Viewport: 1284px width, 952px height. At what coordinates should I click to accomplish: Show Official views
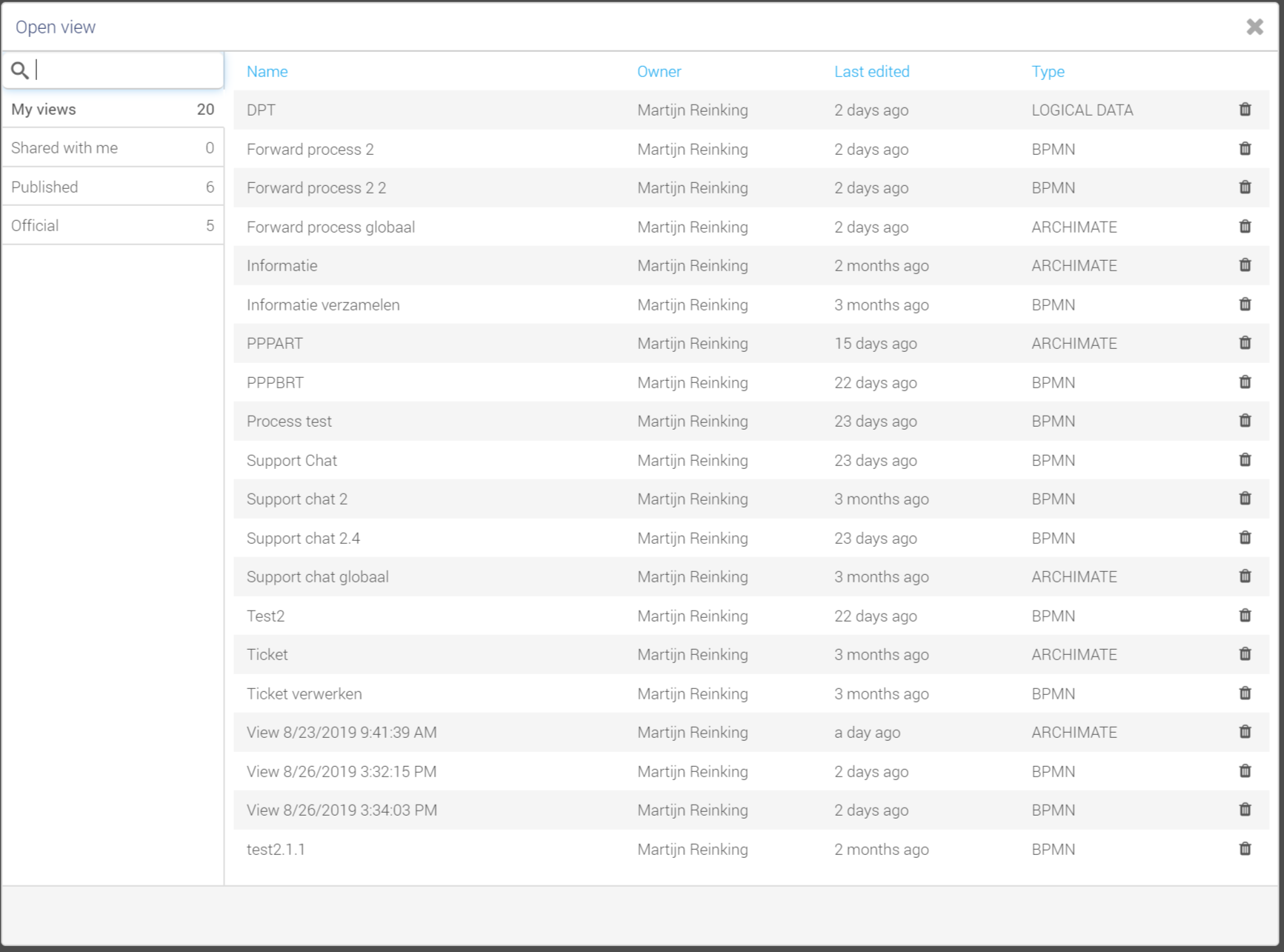(113, 225)
